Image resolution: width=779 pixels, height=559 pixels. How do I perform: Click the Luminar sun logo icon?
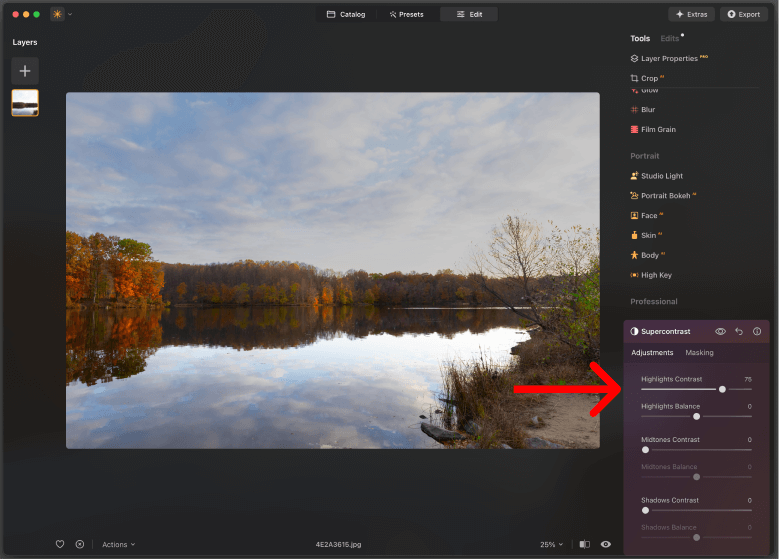coord(58,14)
